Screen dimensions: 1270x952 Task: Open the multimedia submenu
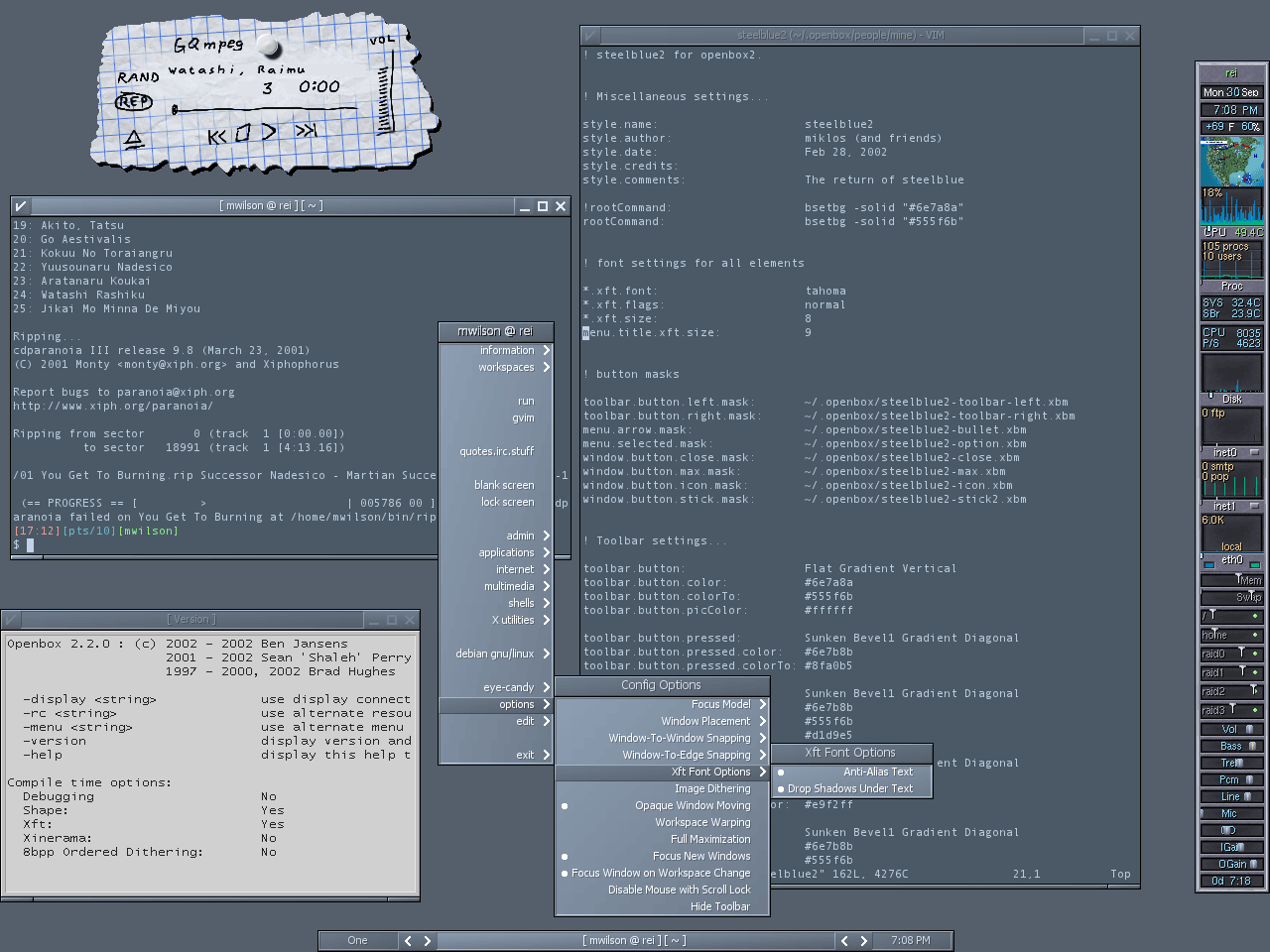pyautogui.click(x=512, y=585)
